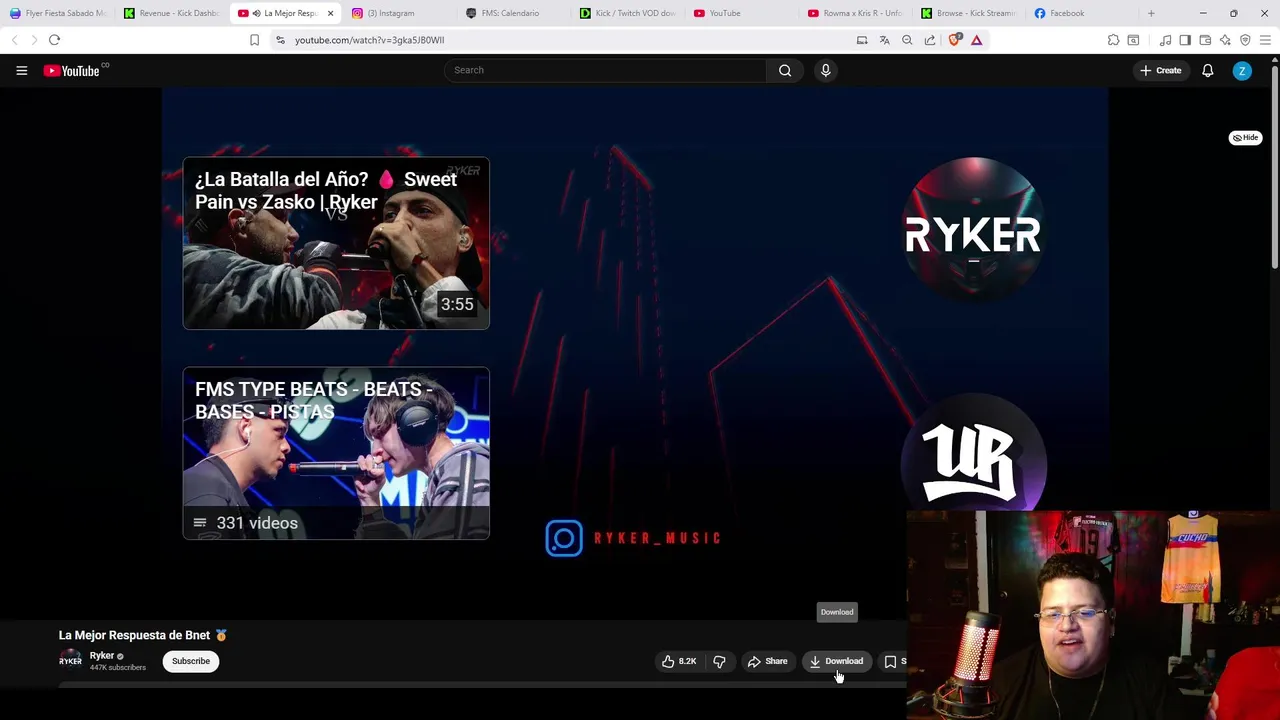Open Leo AI sparkle icon
The width and height of the screenshot is (1280, 720).
(x=1225, y=40)
